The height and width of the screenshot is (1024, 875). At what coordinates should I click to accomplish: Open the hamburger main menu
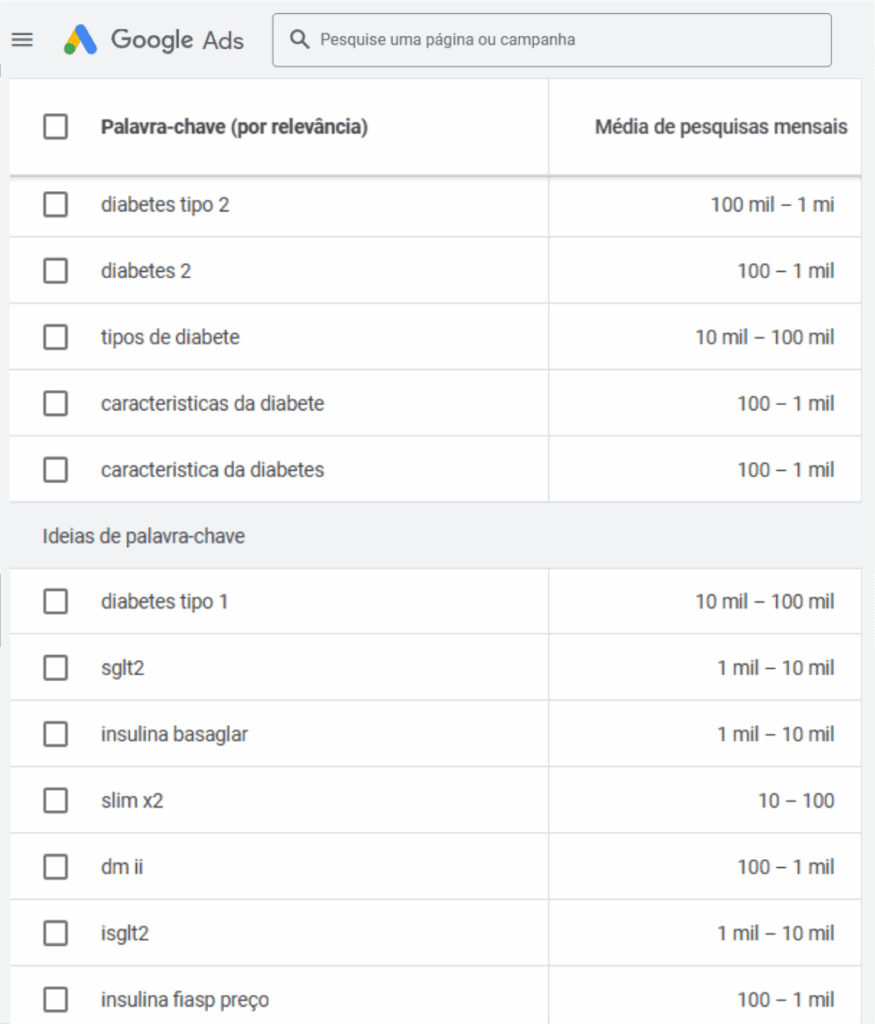pos(22,40)
